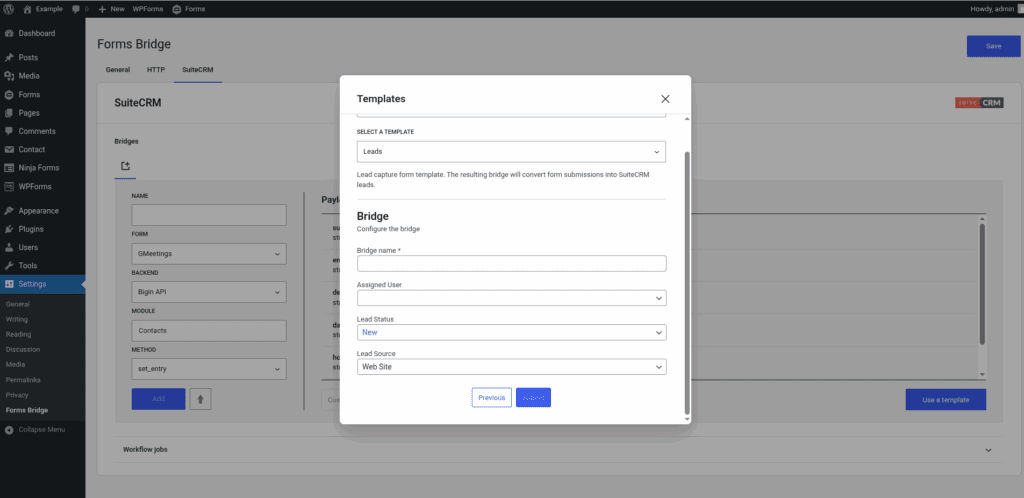The height and width of the screenshot is (498, 1024).
Task: Open the Users menu
Action: [42, 247]
